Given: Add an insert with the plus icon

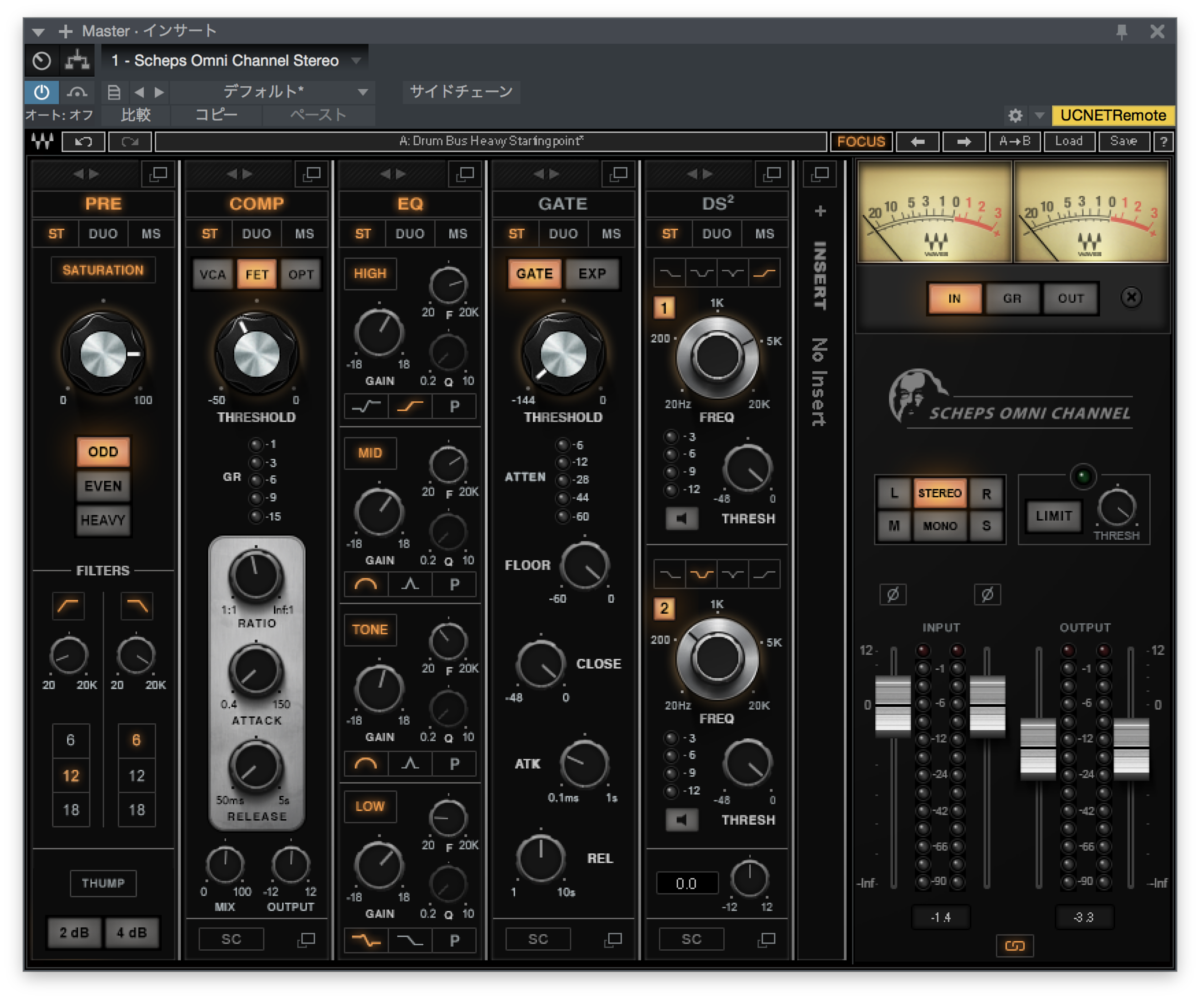Looking at the screenshot, I should 820,211.
